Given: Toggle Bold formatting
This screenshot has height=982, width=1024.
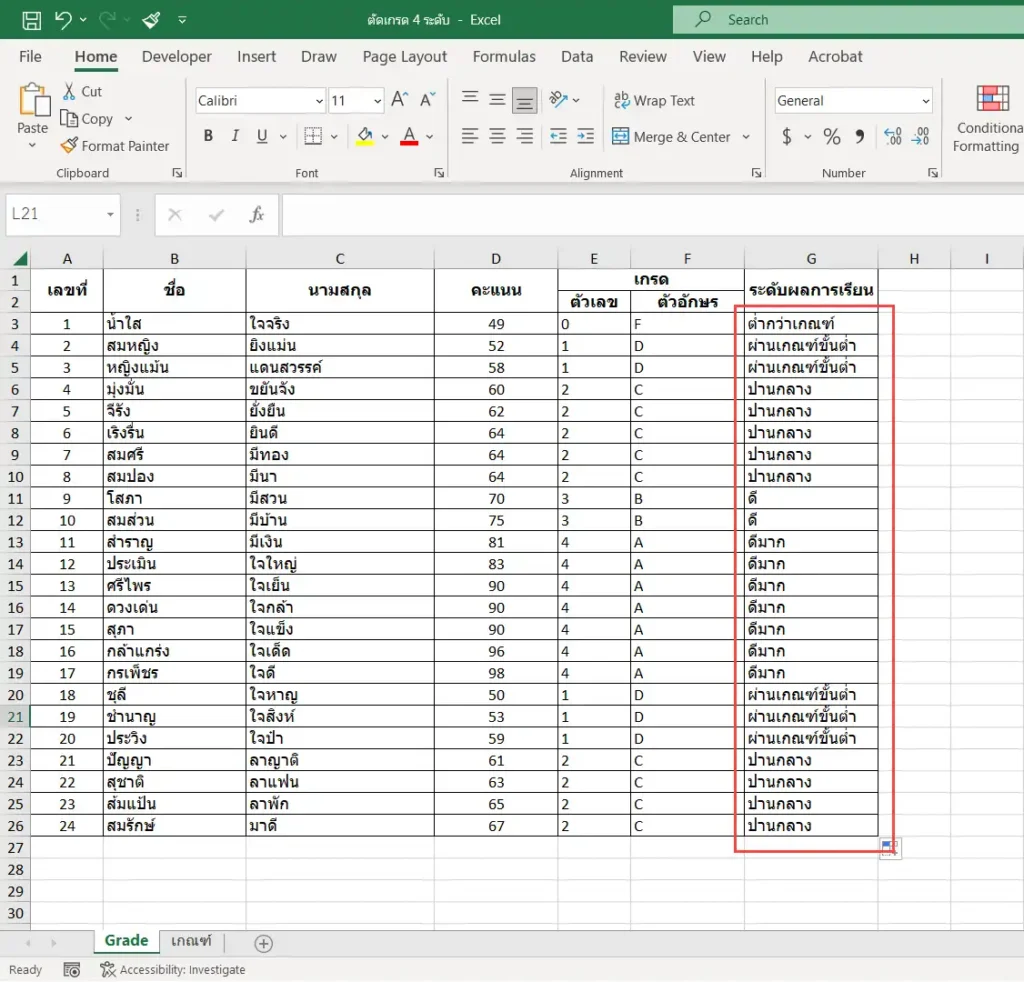Looking at the screenshot, I should 208,136.
